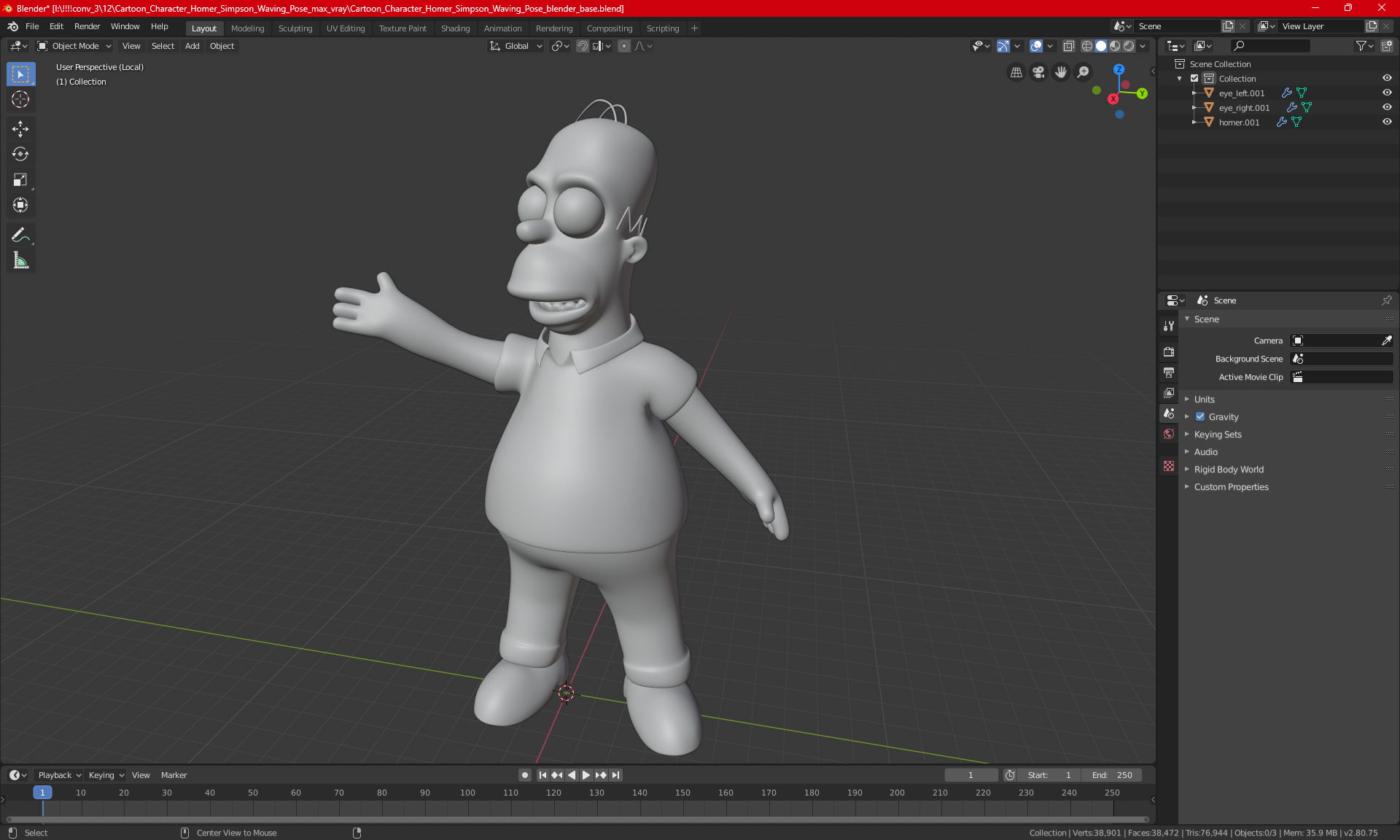Image resolution: width=1400 pixels, height=840 pixels.
Task: Toggle X-ray mode in viewport header
Action: 1068,46
